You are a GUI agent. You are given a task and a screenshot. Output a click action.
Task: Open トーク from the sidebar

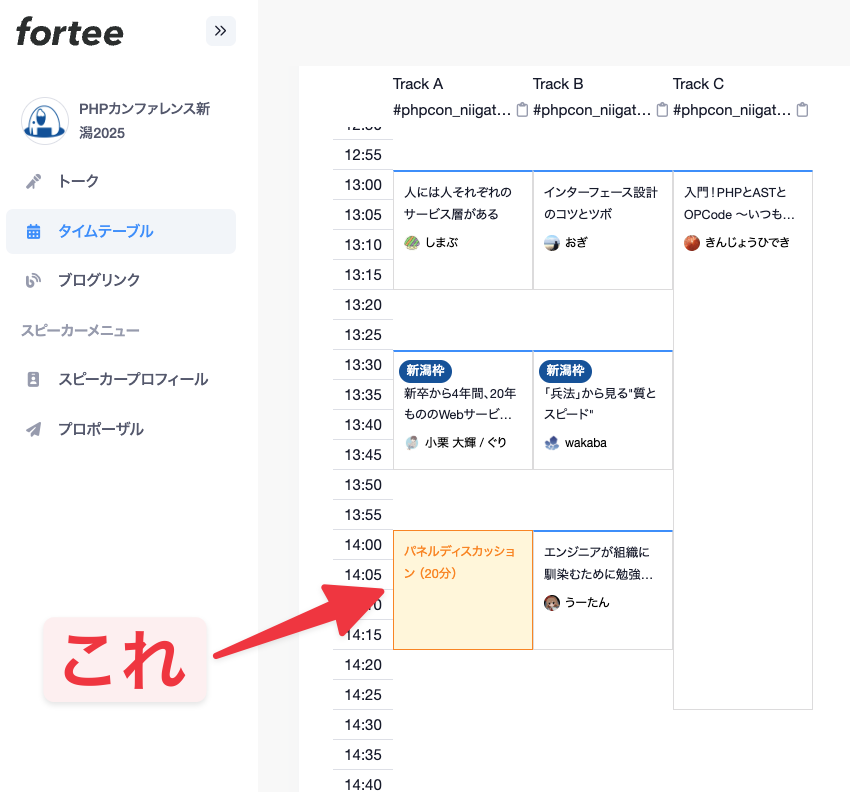coord(78,181)
